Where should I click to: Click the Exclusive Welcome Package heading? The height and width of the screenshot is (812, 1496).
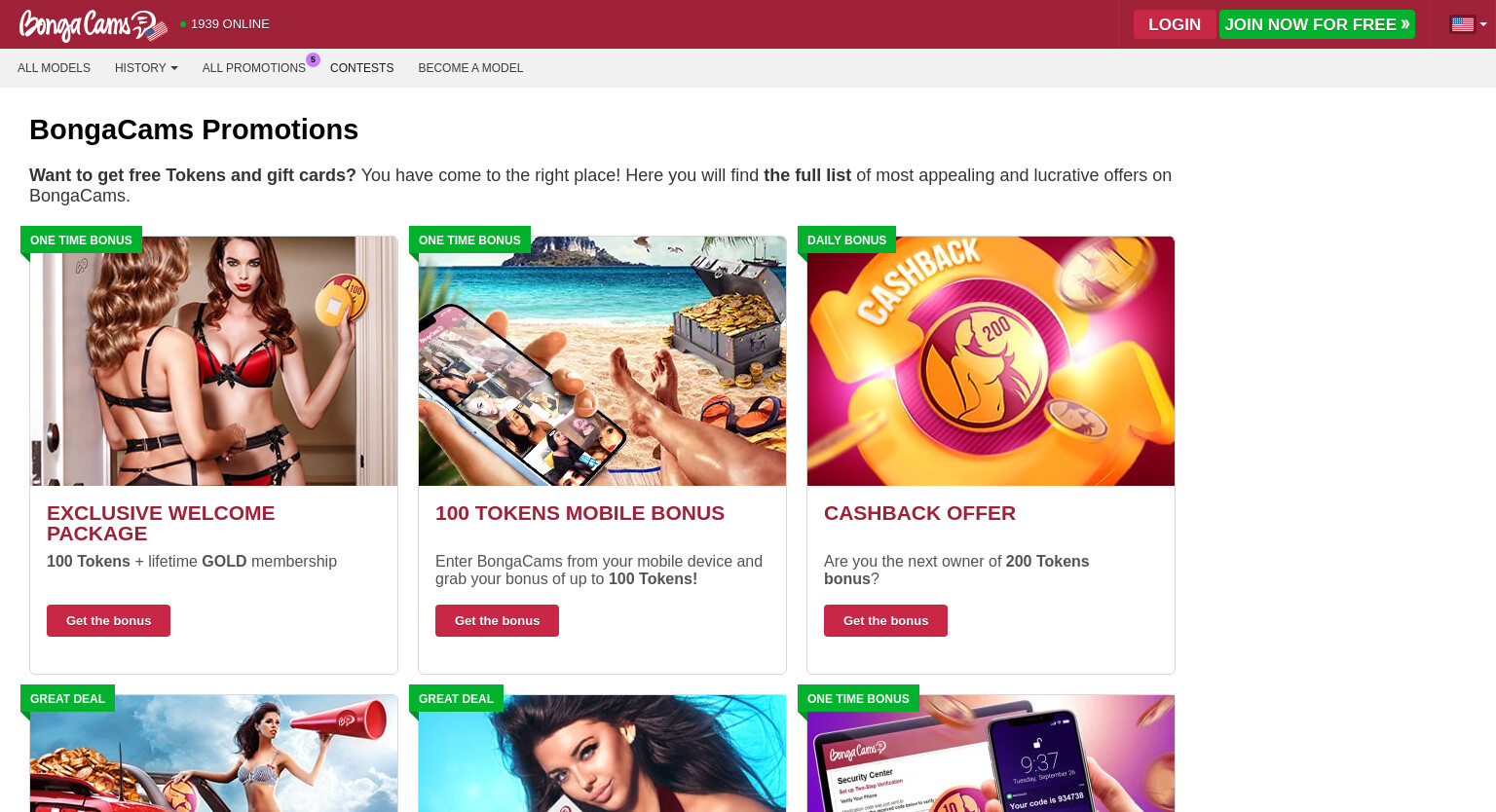click(x=161, y=524)
